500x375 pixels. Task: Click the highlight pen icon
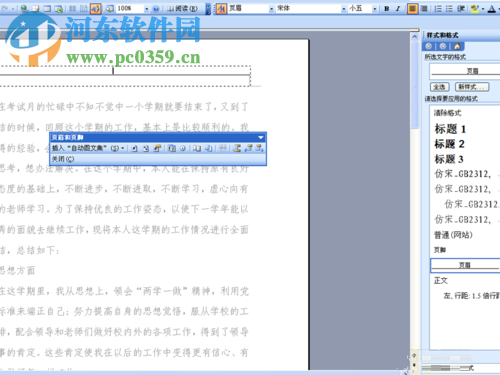tap(474, 9)
